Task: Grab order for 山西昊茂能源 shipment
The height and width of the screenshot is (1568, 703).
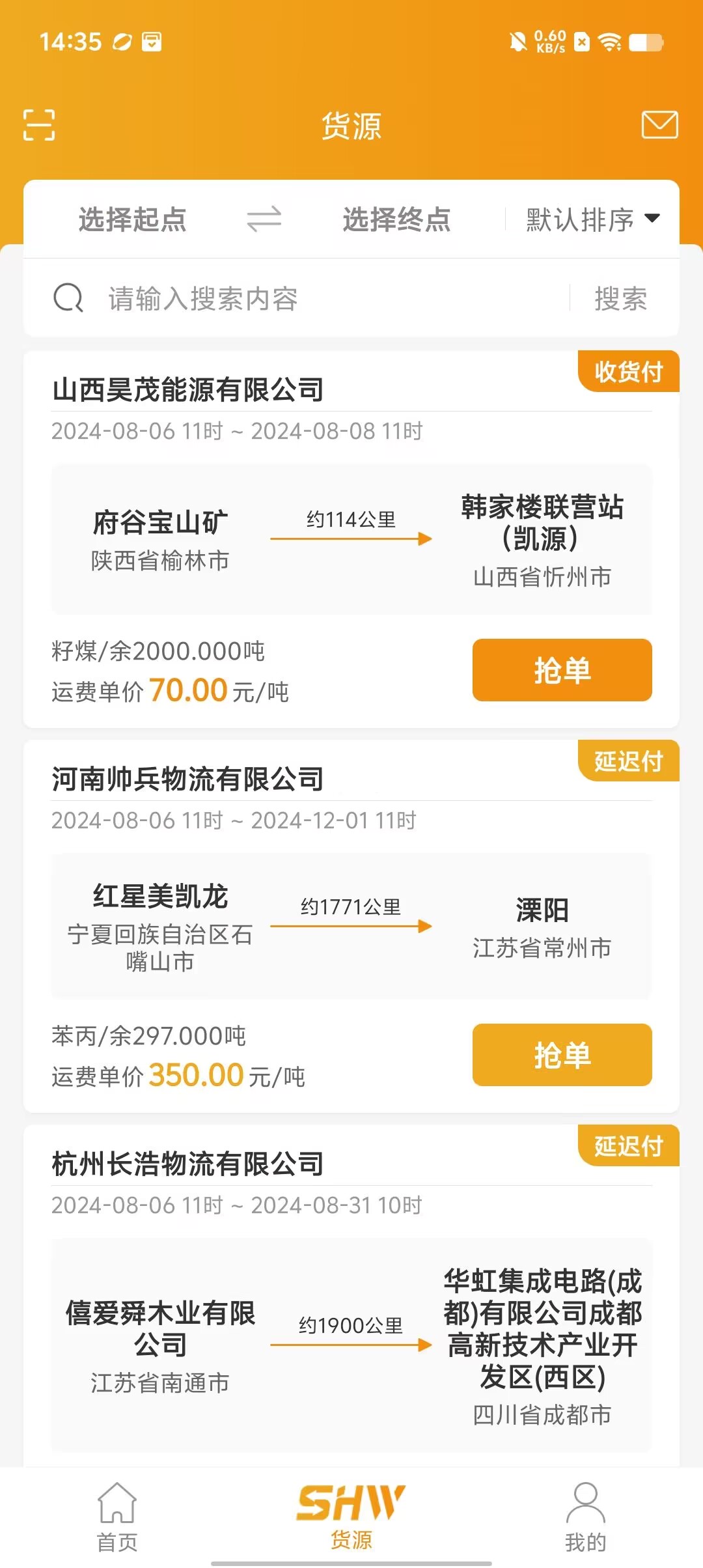Action: coord(562,670)
